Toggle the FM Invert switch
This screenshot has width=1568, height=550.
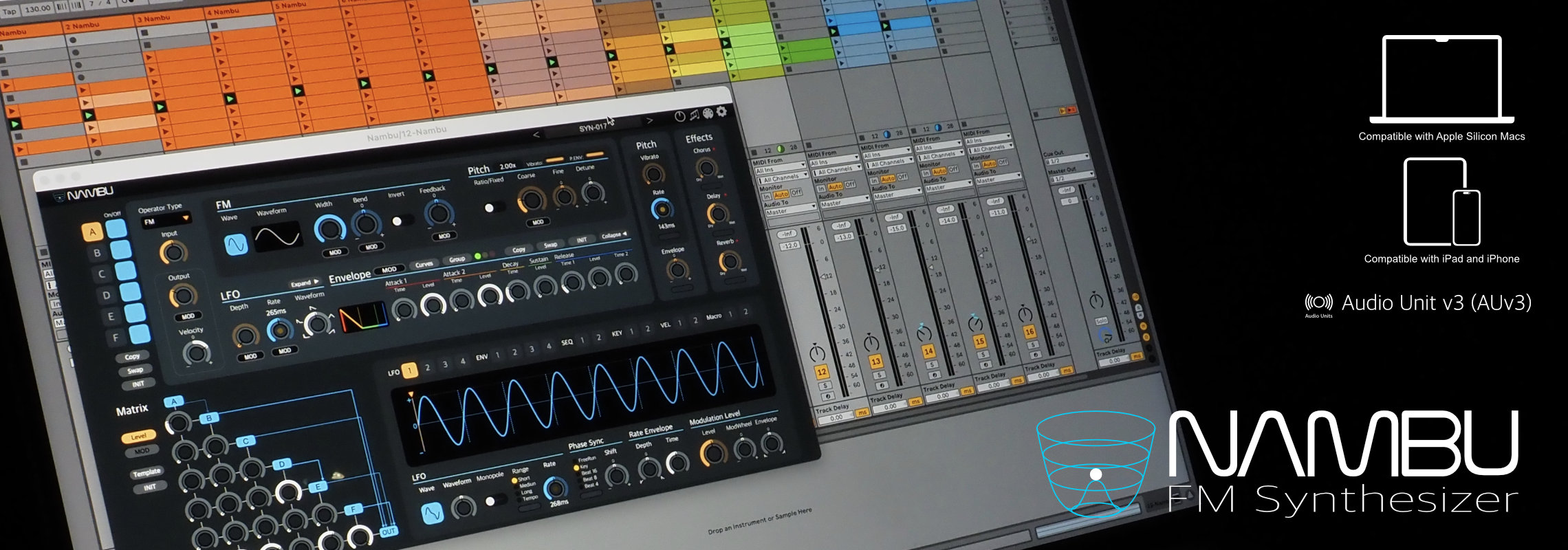[x=400, y=221]
